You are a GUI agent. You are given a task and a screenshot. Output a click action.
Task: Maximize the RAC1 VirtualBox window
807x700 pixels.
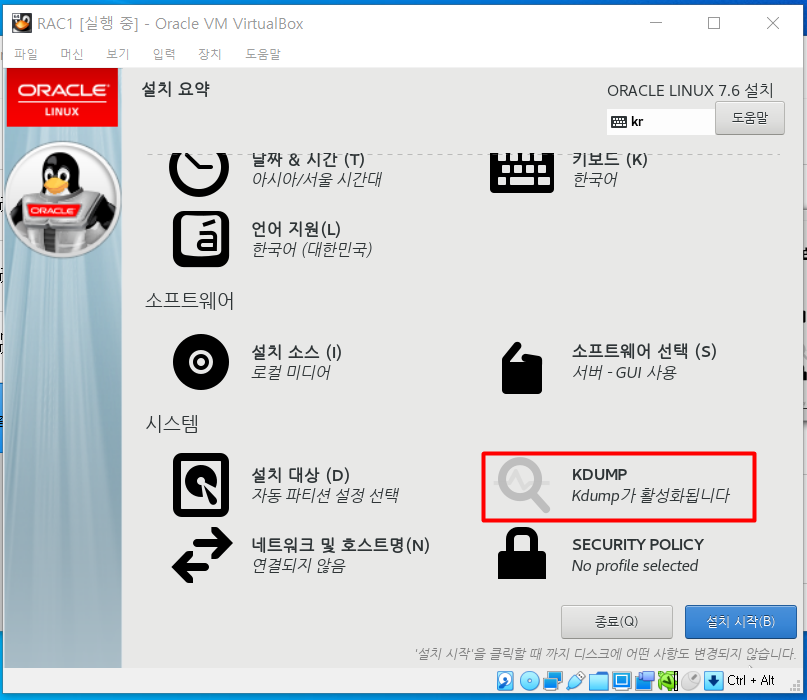pos(714,23)
